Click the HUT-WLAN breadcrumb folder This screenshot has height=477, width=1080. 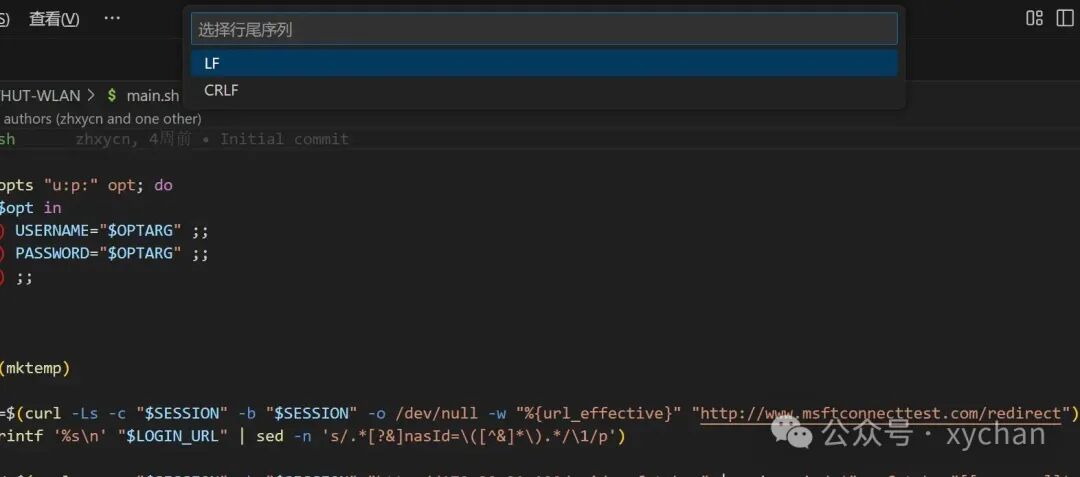pos(40,96)
